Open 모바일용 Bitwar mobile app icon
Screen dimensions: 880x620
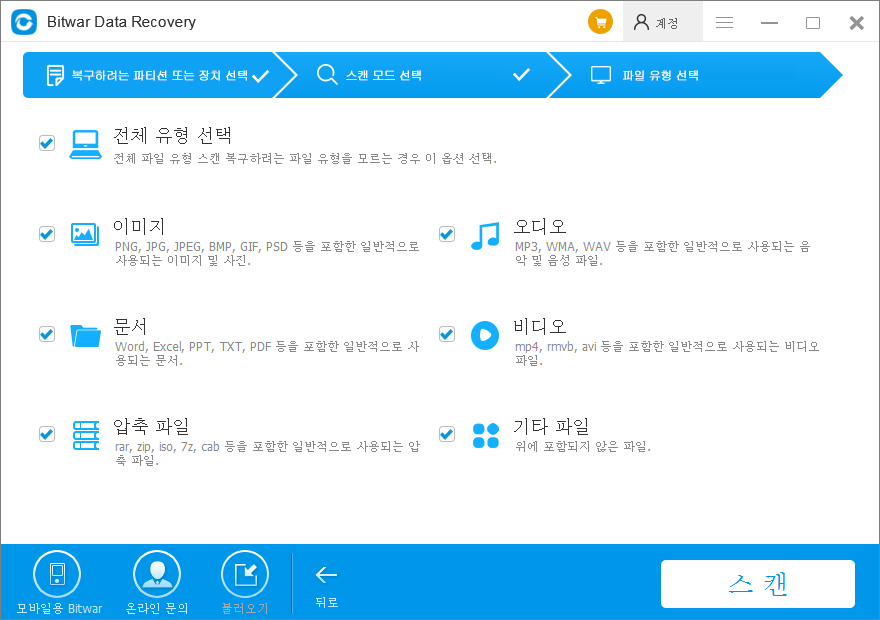pyautogui.click(x=57, y=572)
